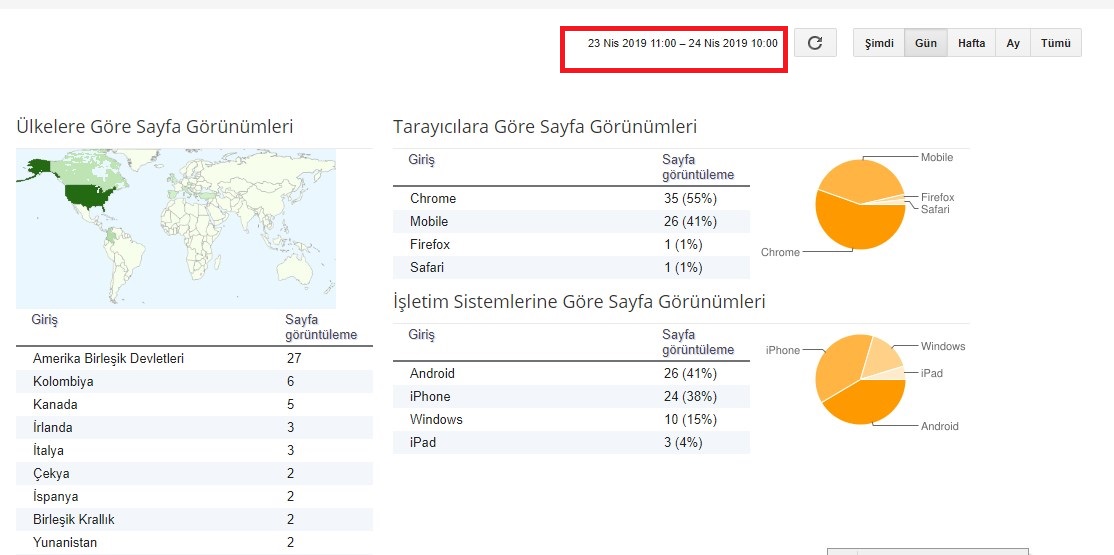Click the Firefox row in browser table
1114x555 pixels.
571,244
